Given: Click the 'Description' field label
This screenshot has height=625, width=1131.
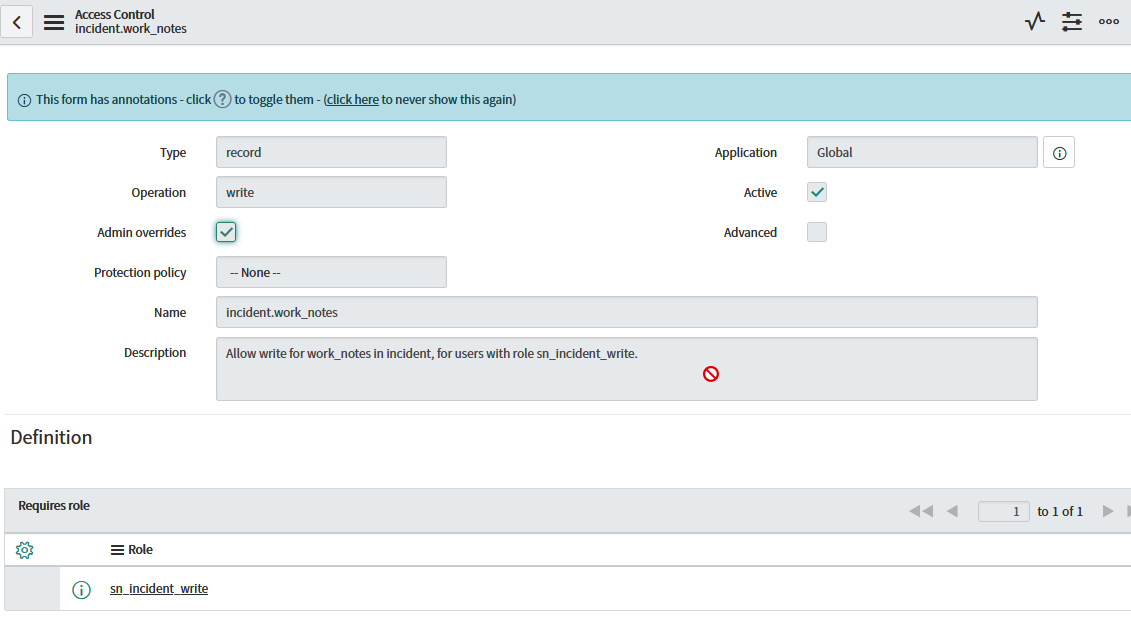Looking at the screenshot, I should tap(155, 353).
